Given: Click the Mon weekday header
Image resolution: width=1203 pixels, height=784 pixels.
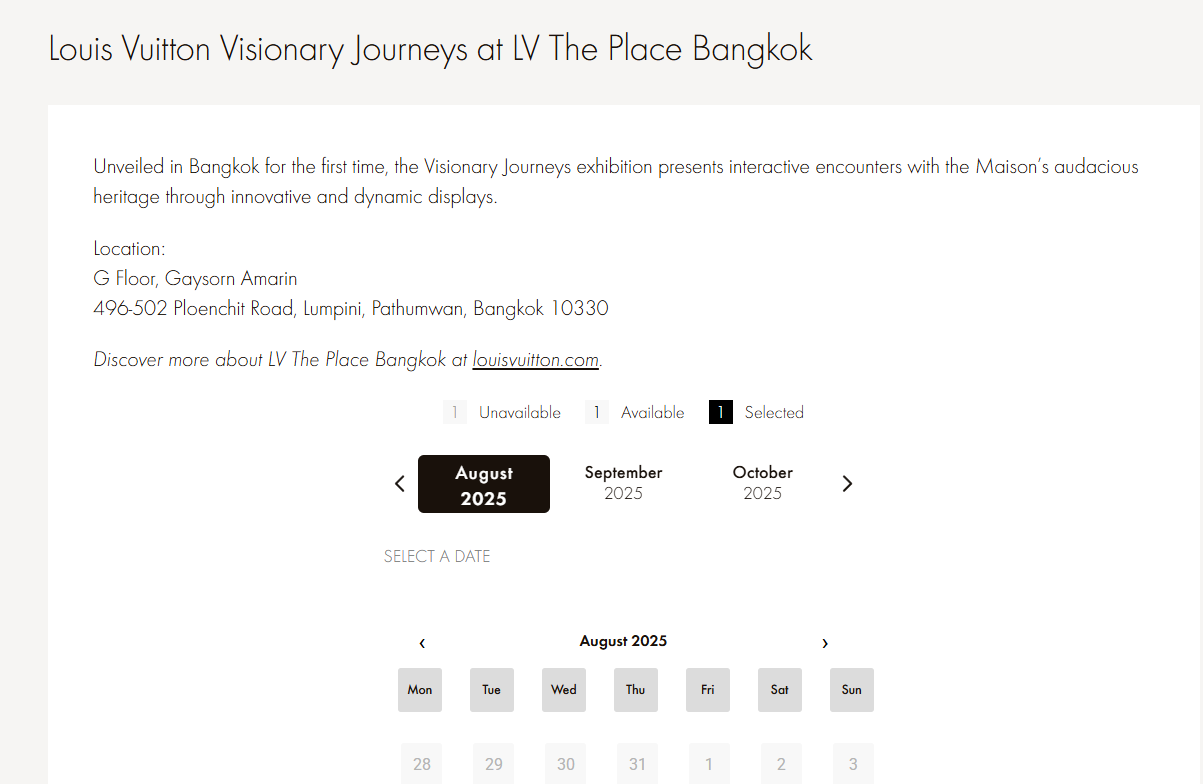Looking at the screenshot, I should (420, 690).
